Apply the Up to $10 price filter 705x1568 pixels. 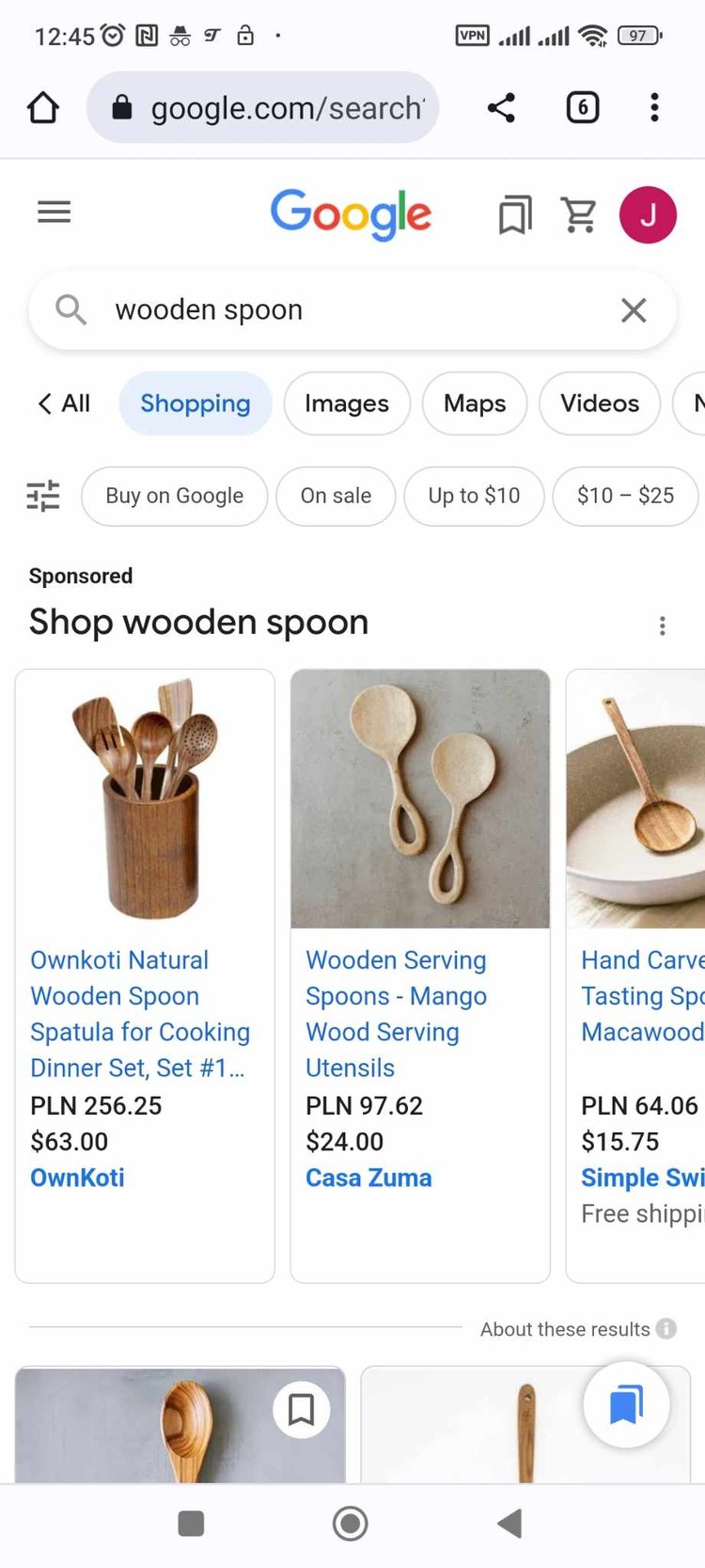pos(474,496)
